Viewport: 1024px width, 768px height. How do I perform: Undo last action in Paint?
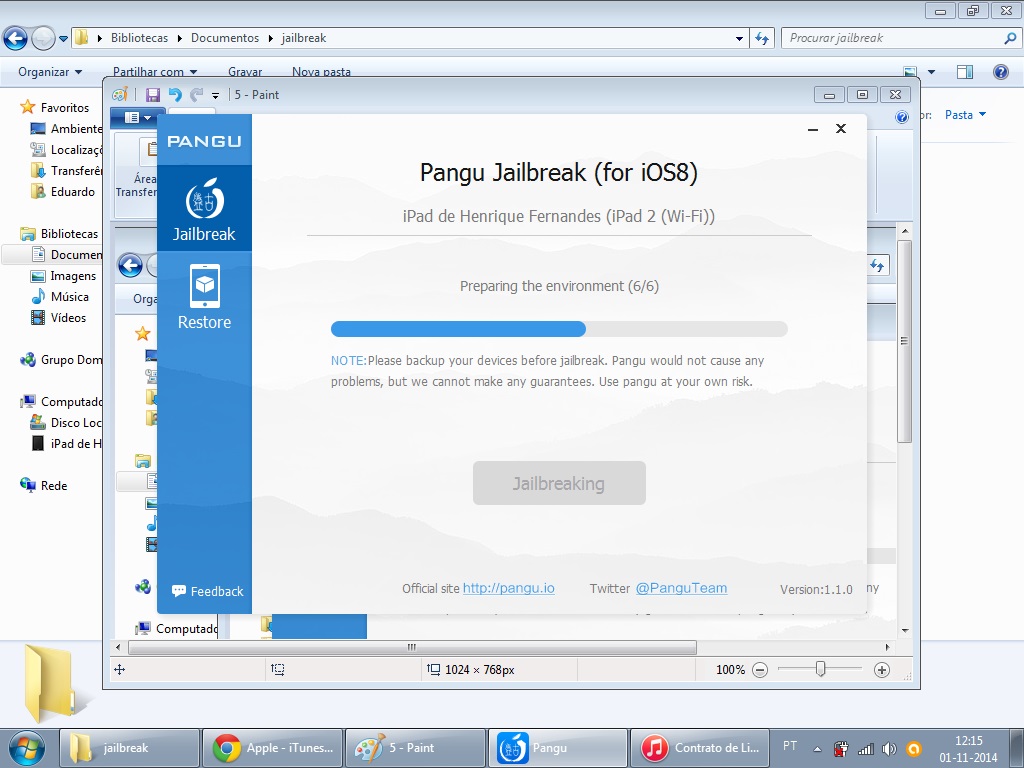point(175,95)
